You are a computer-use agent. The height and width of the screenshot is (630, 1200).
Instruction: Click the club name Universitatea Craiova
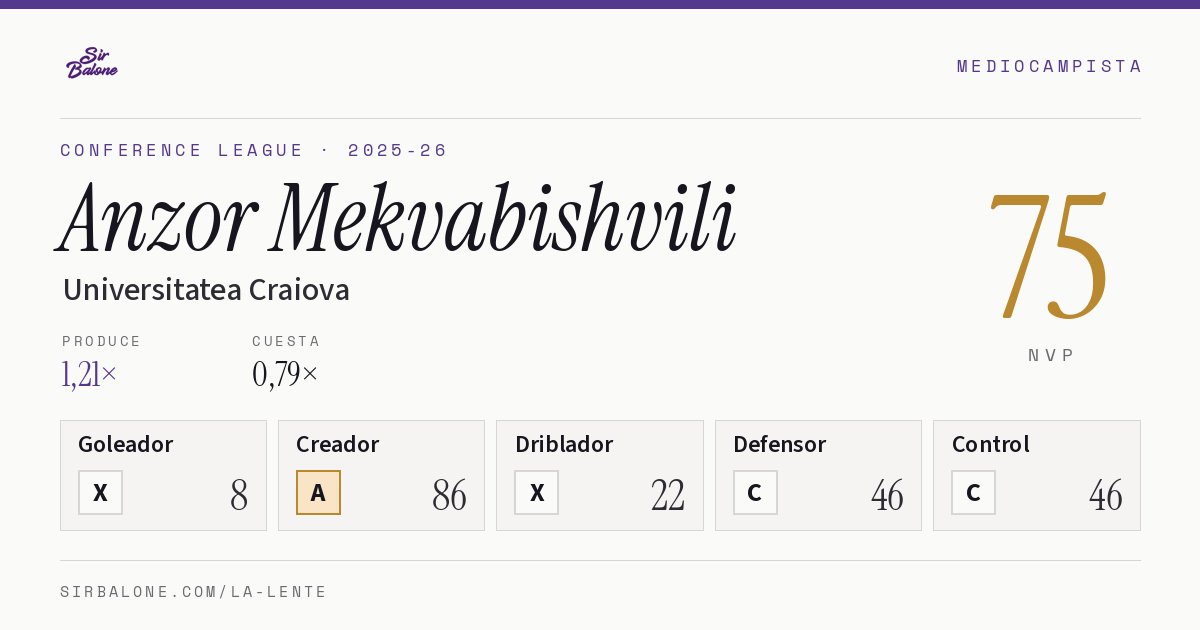click(206, 290)
